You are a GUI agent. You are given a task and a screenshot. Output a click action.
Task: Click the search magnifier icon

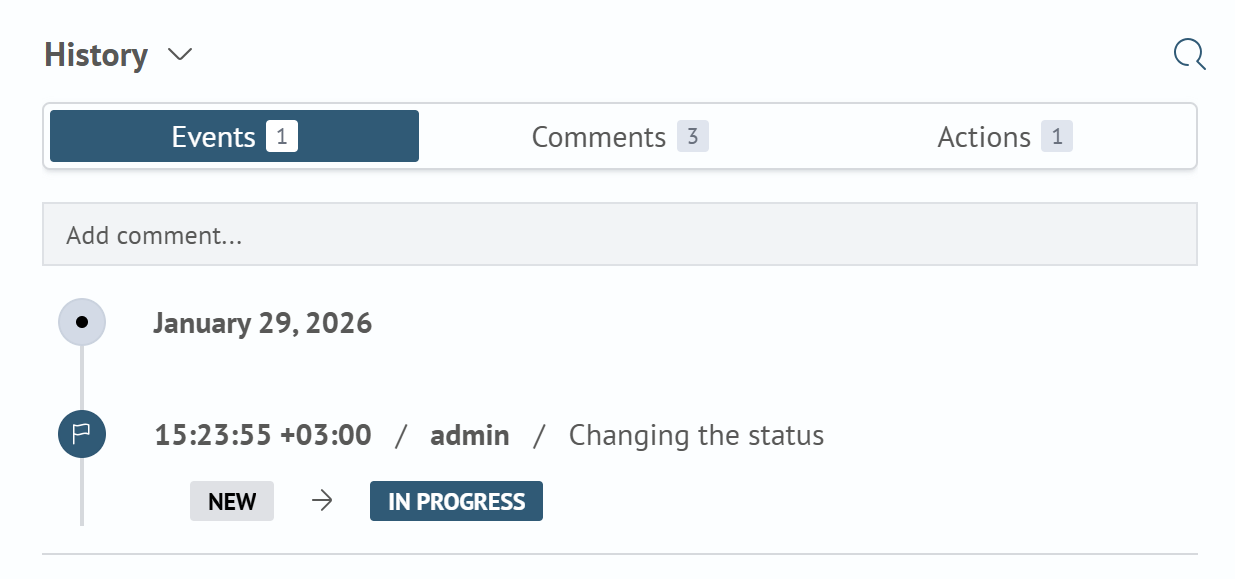coord(1189,54)
